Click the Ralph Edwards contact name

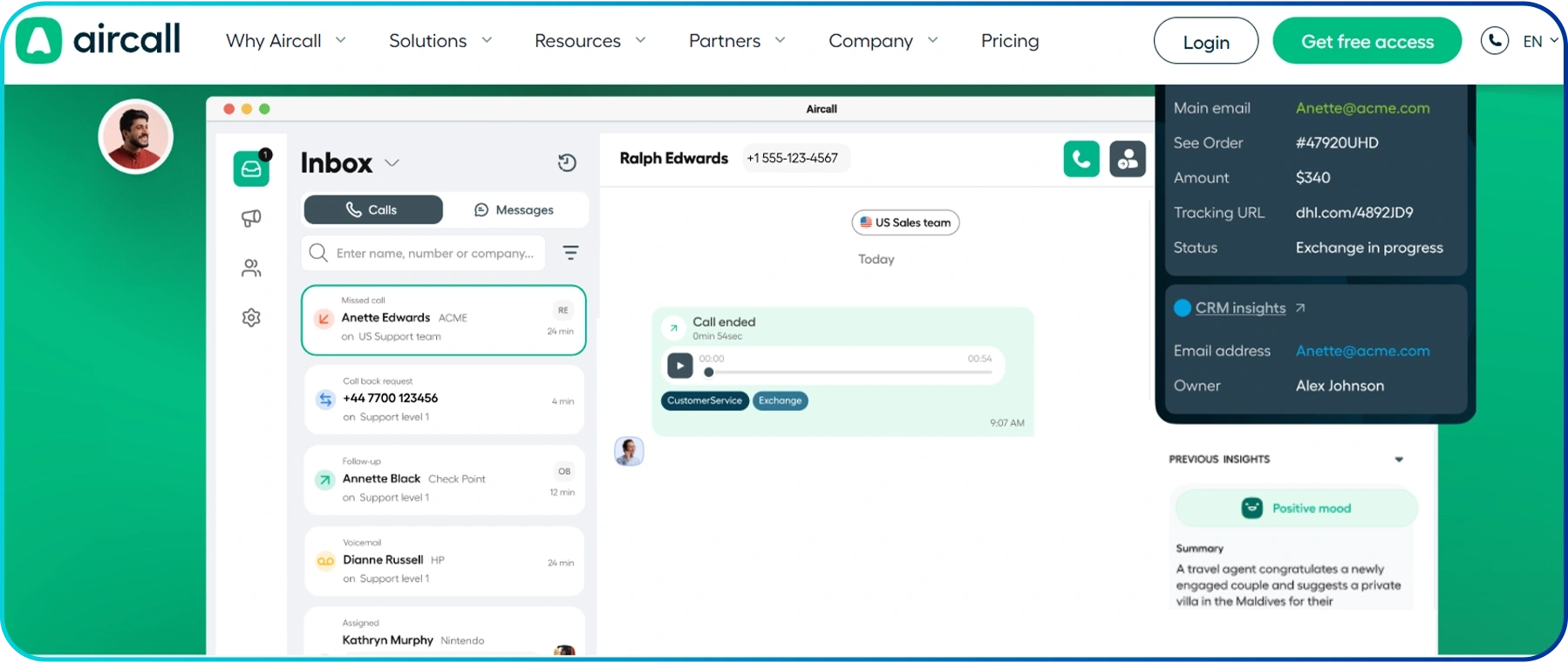[673, 158]
